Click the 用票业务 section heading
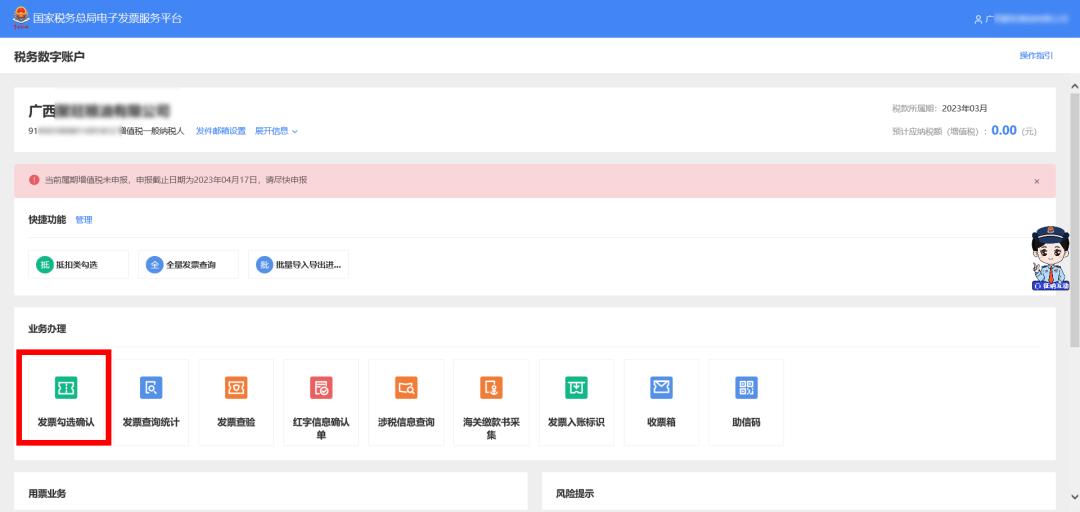The width and height of the screenshot is (1080, 512). 48,493
